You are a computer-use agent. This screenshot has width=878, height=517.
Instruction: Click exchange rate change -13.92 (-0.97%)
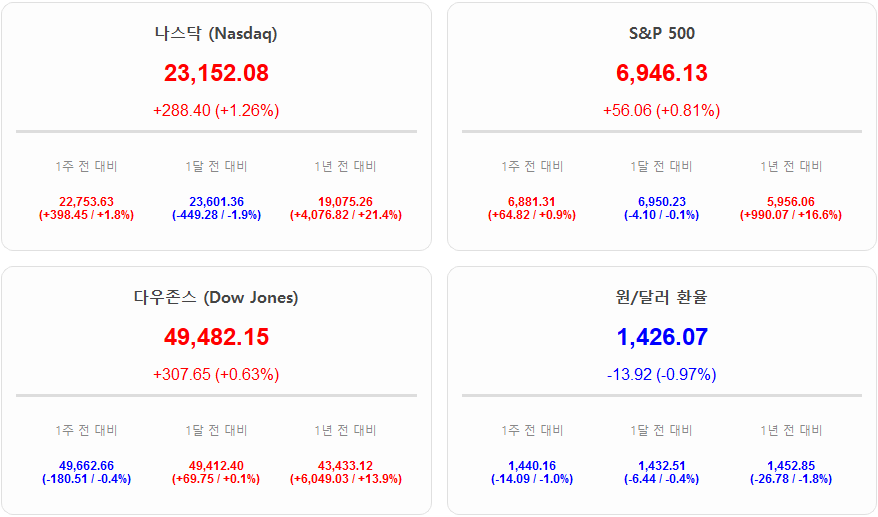(x=661, y=375)
